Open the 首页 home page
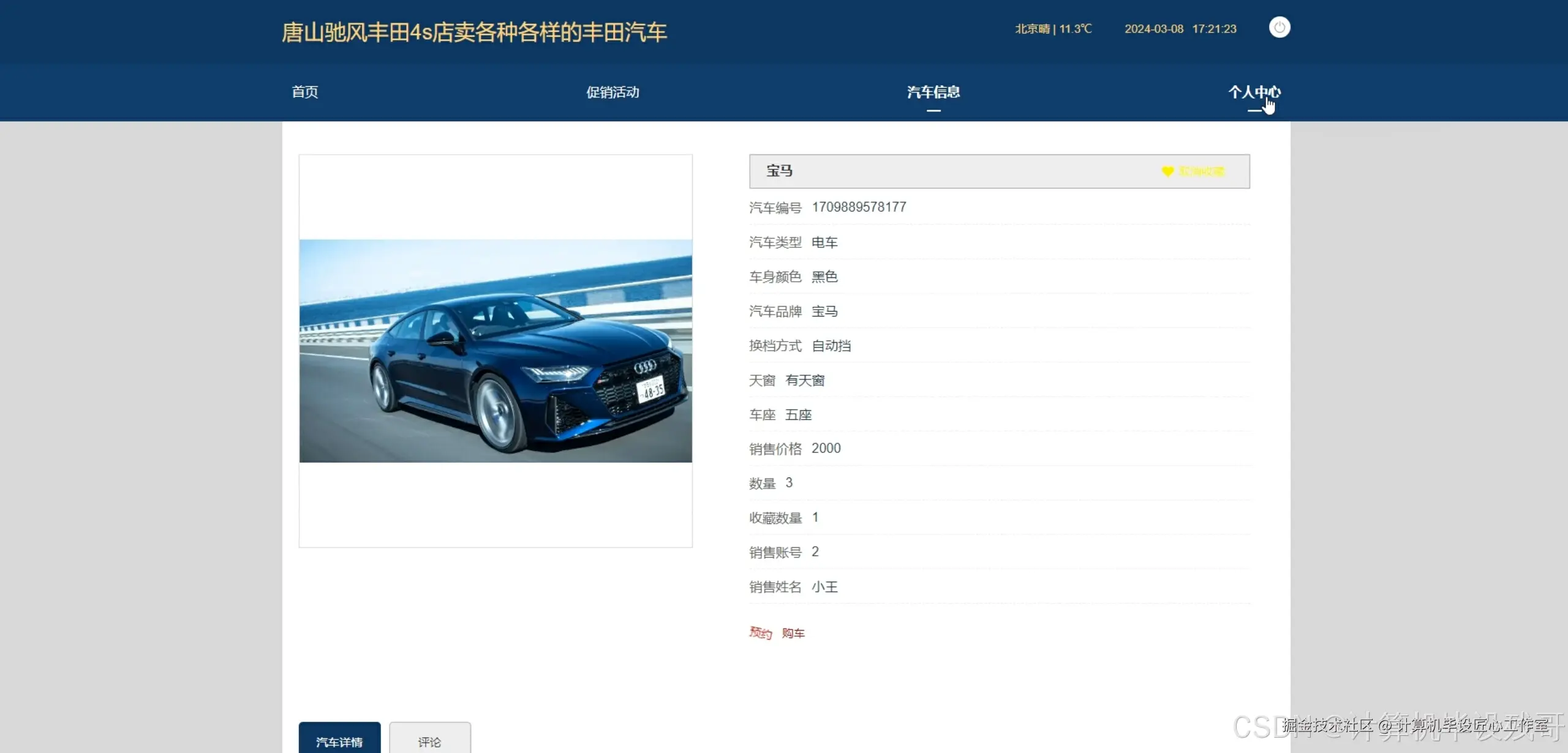This screenshot has height=753, width=1568. (304, 92)
